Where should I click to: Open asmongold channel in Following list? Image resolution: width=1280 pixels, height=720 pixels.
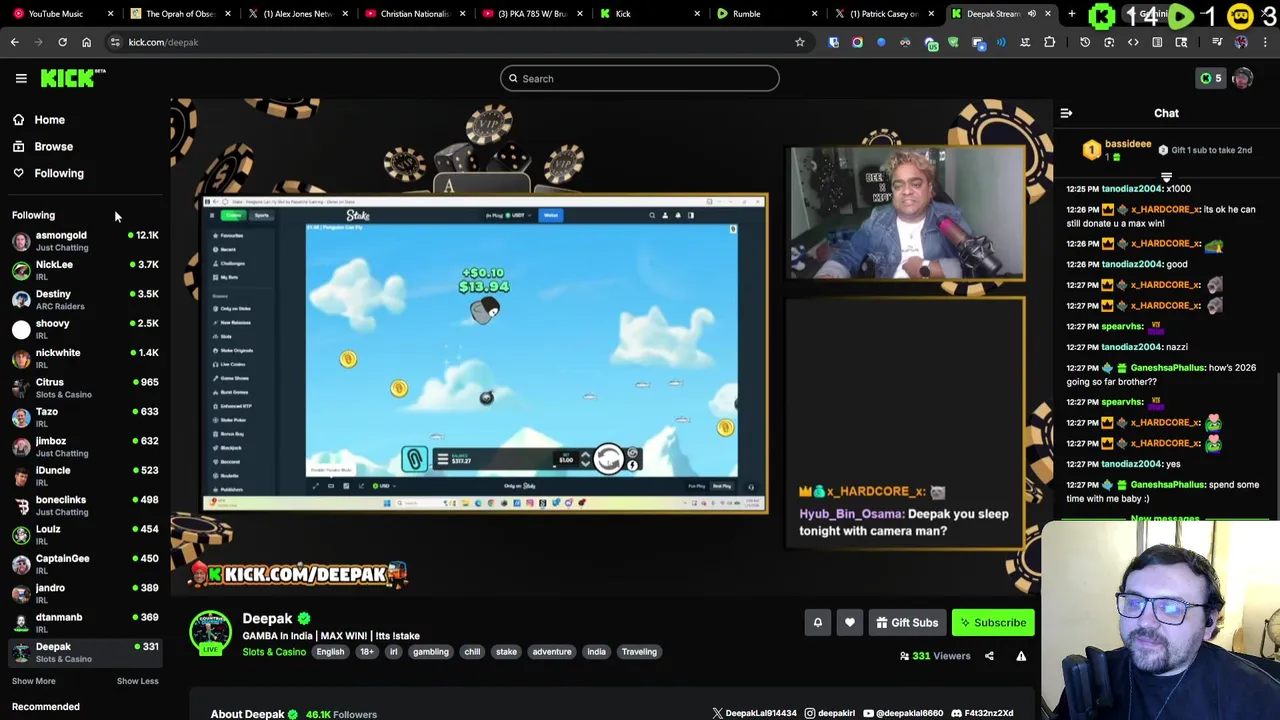click(x=85, y=241)
